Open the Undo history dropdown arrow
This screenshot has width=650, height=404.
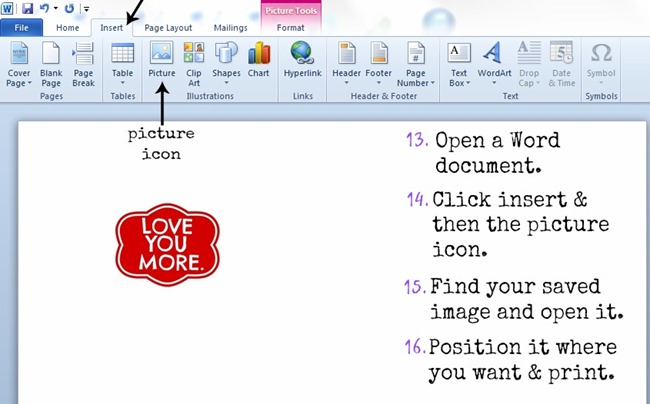[56, 8]
